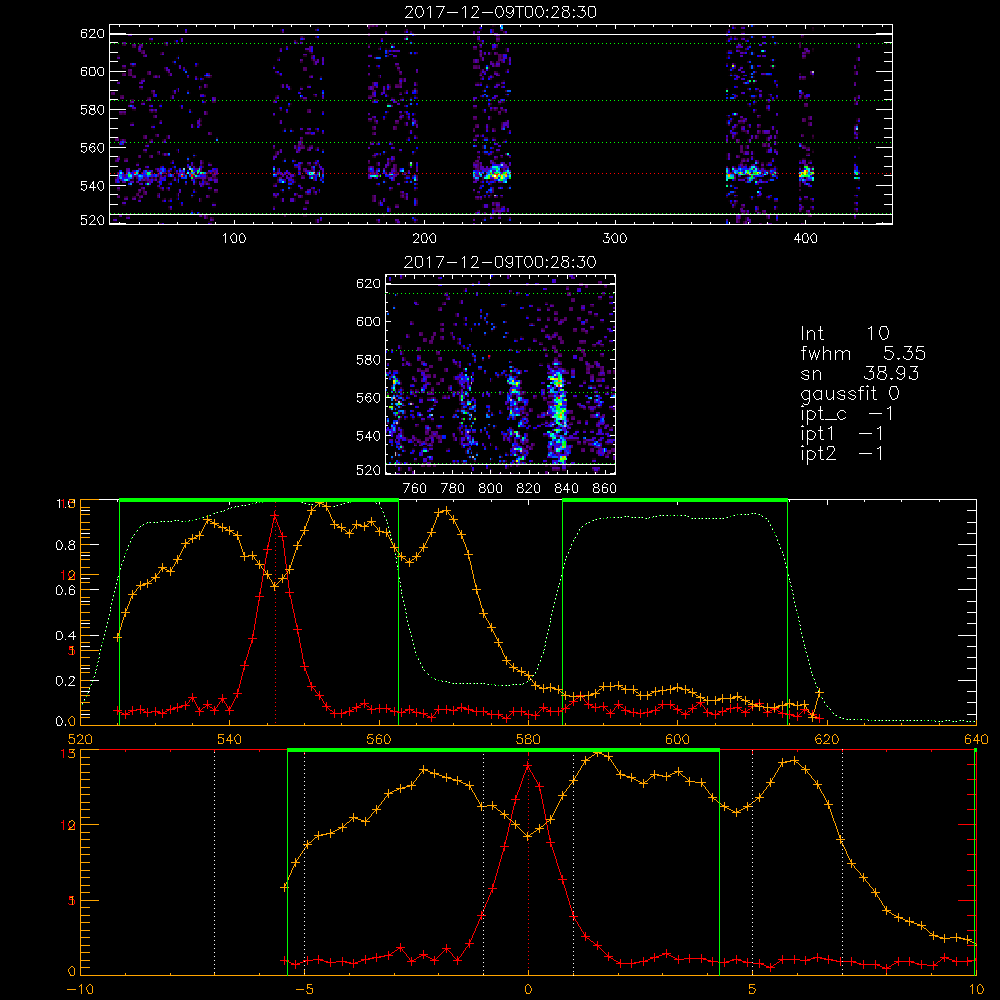Select the 'ipt1 -1' readout text
Screen dimensions: 1000x1000
point(842,434)
